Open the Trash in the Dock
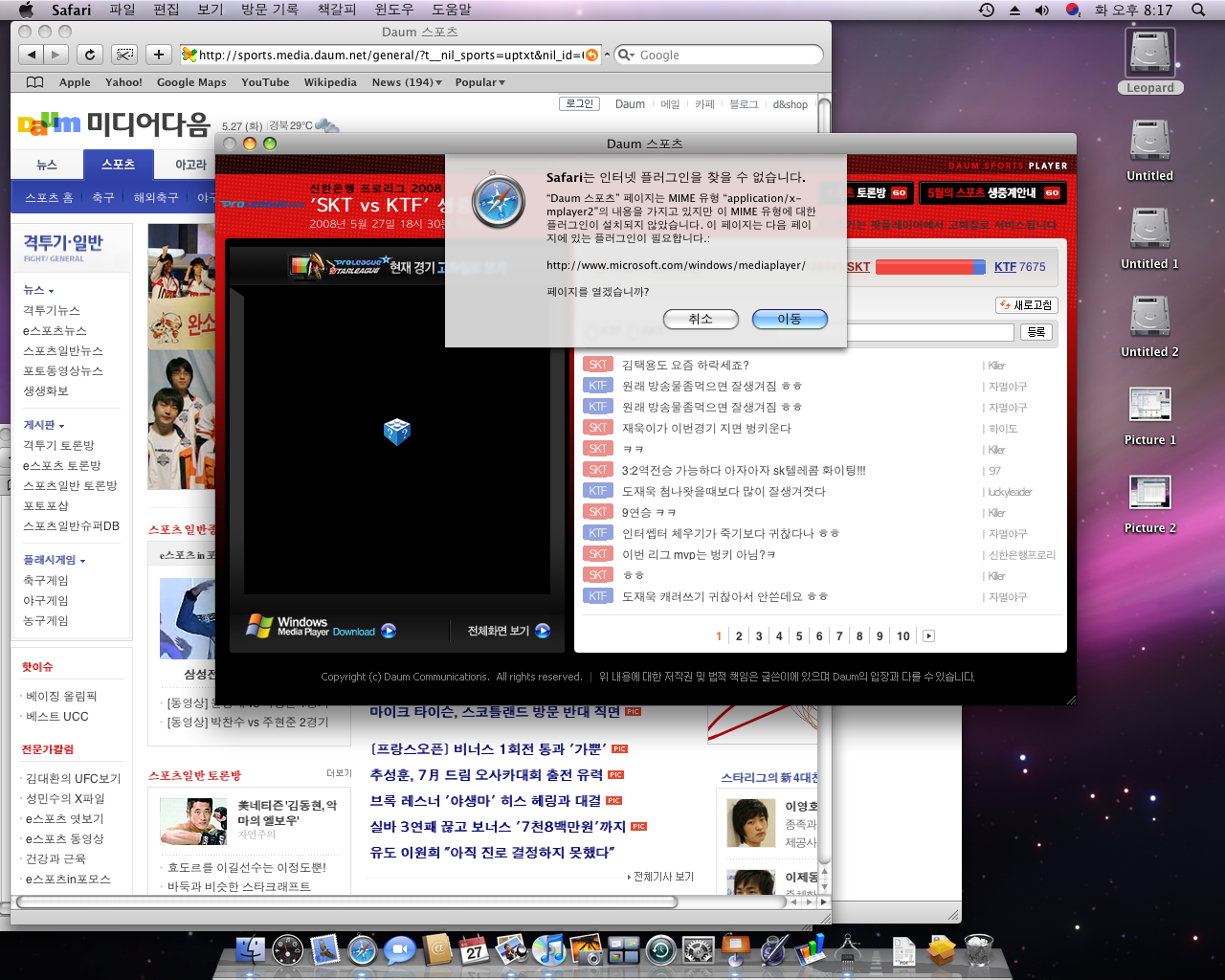 [978, 950]
